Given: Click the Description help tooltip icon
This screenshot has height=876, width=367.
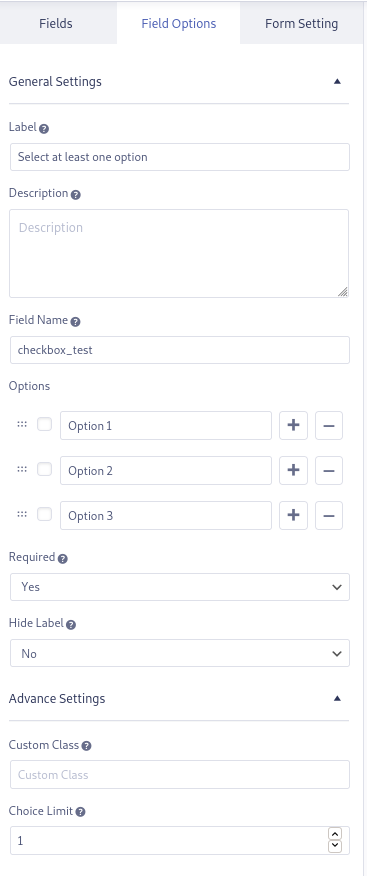Looking at the screenshot, I should (x=76, y=195).
